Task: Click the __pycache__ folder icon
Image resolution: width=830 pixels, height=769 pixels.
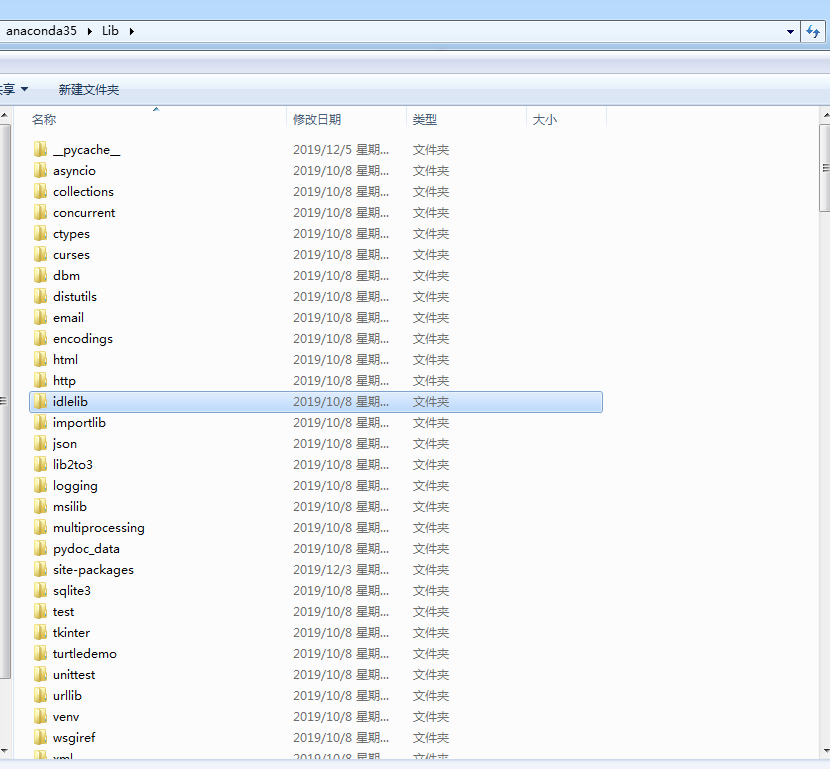Action: [x=40, y=150]
